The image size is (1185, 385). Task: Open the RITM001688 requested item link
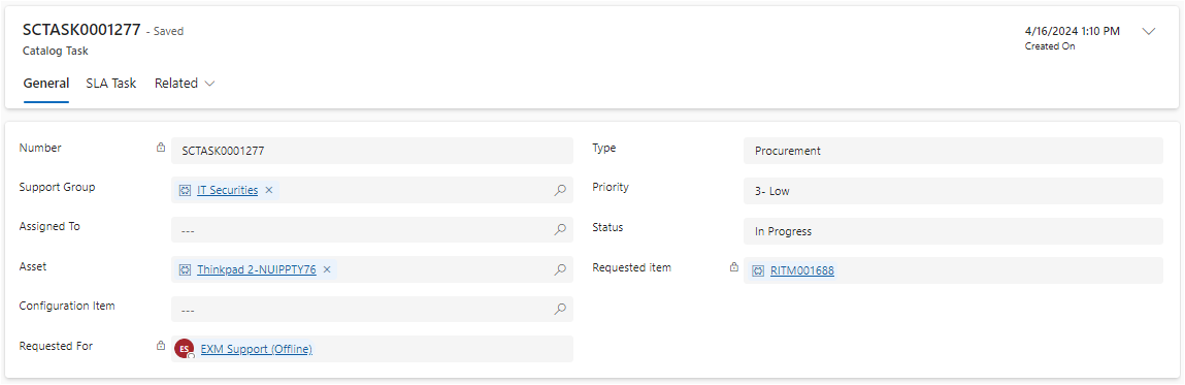point(802,271)
